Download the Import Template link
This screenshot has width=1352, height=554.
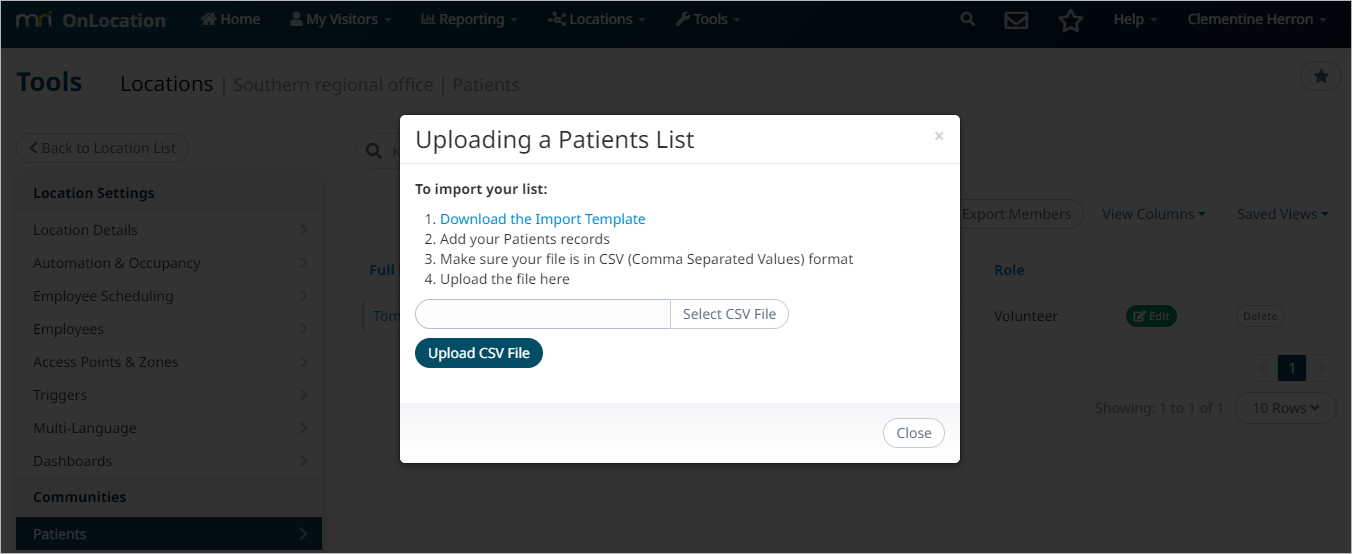(x=543, y=219)
